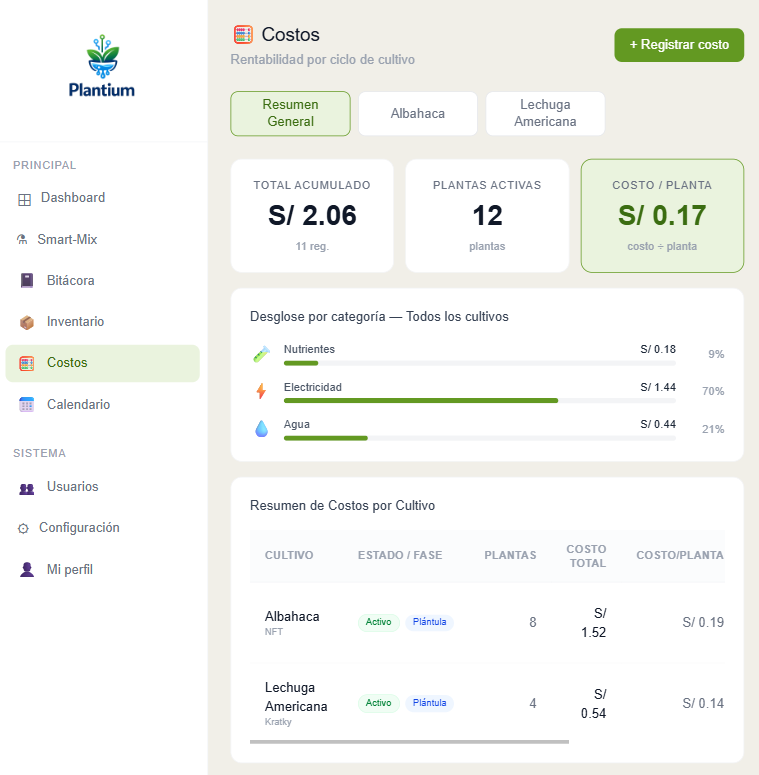The width and height of the screenshot is (759, 775).
Task: Switch to the Albahaca tab
Action: 418,113
